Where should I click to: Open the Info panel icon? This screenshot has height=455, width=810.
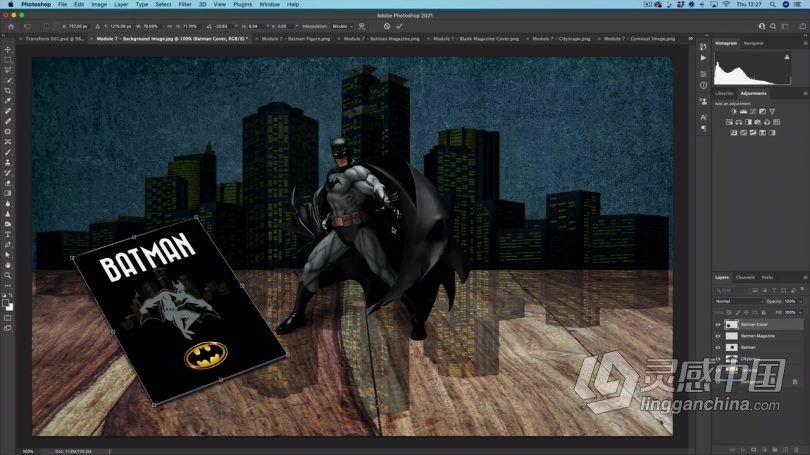(x=703, y=86)
